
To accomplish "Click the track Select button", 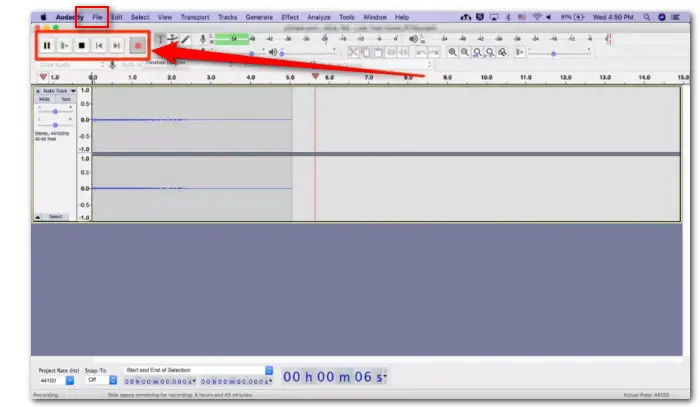I will point(56,217).
